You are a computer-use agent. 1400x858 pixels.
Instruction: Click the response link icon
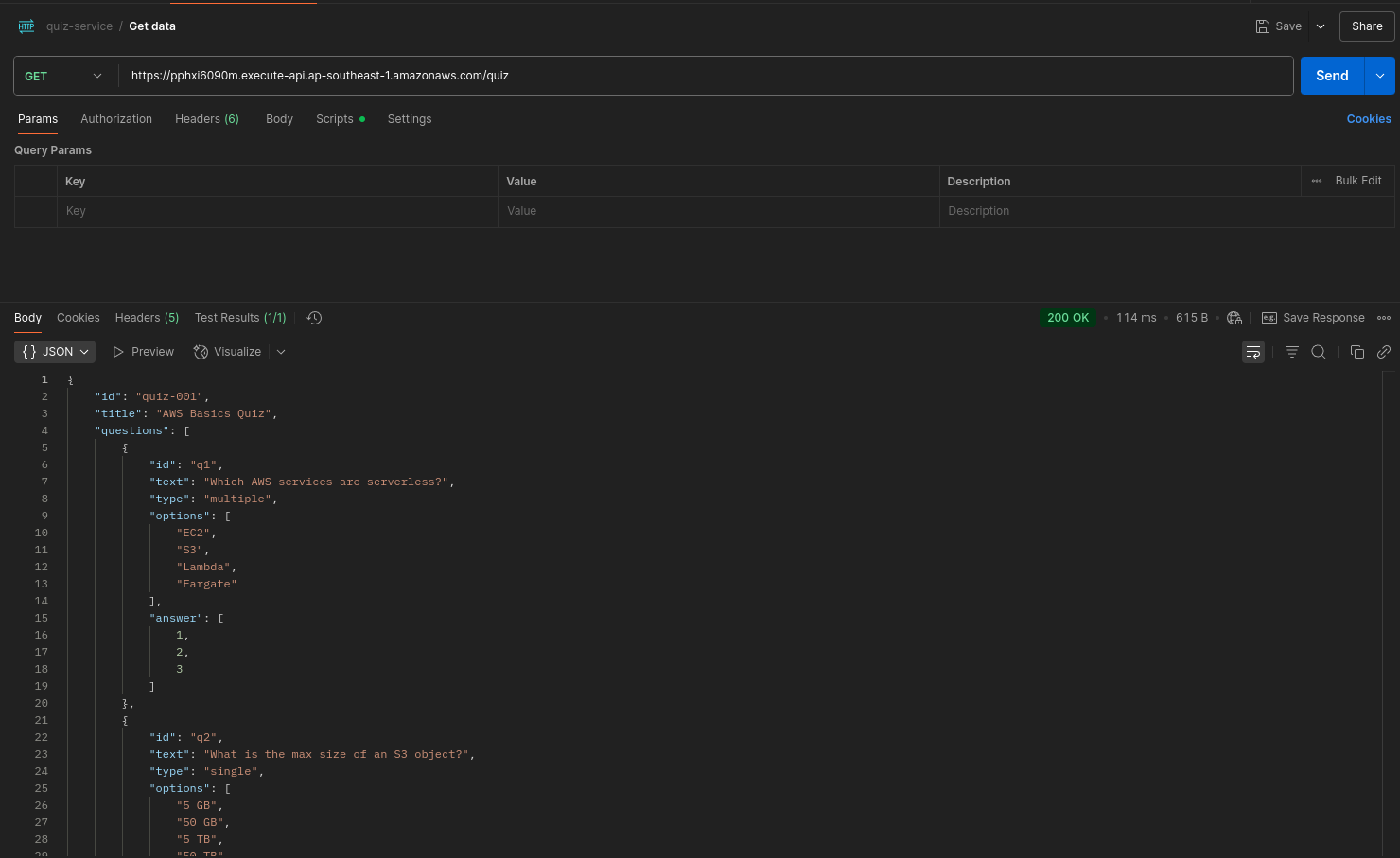pyautogui.click(x=1383, y=352)
